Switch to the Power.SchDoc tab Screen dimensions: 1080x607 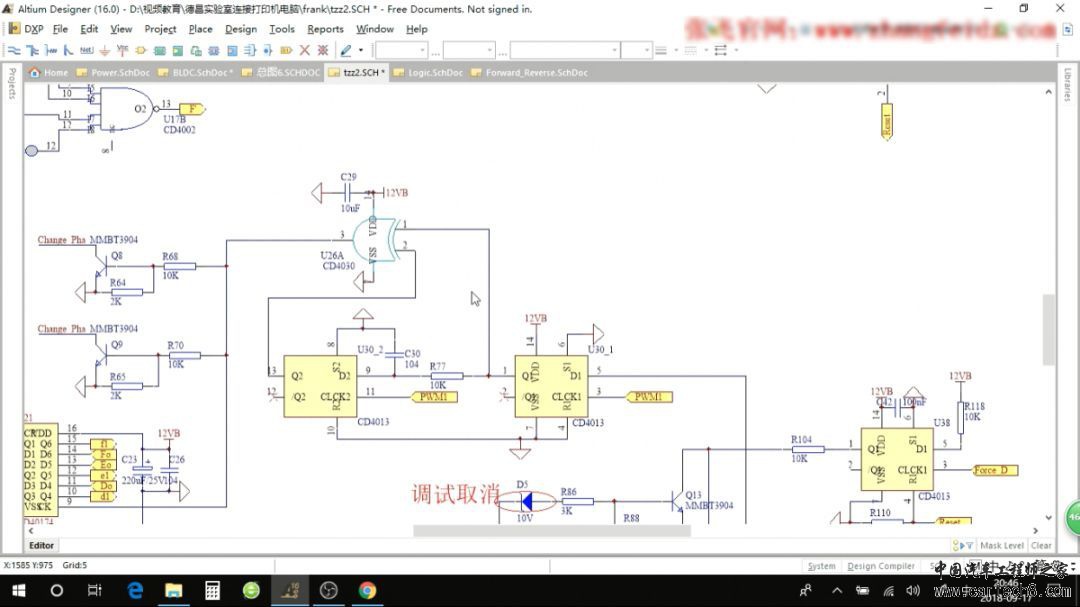coord(113,72)
